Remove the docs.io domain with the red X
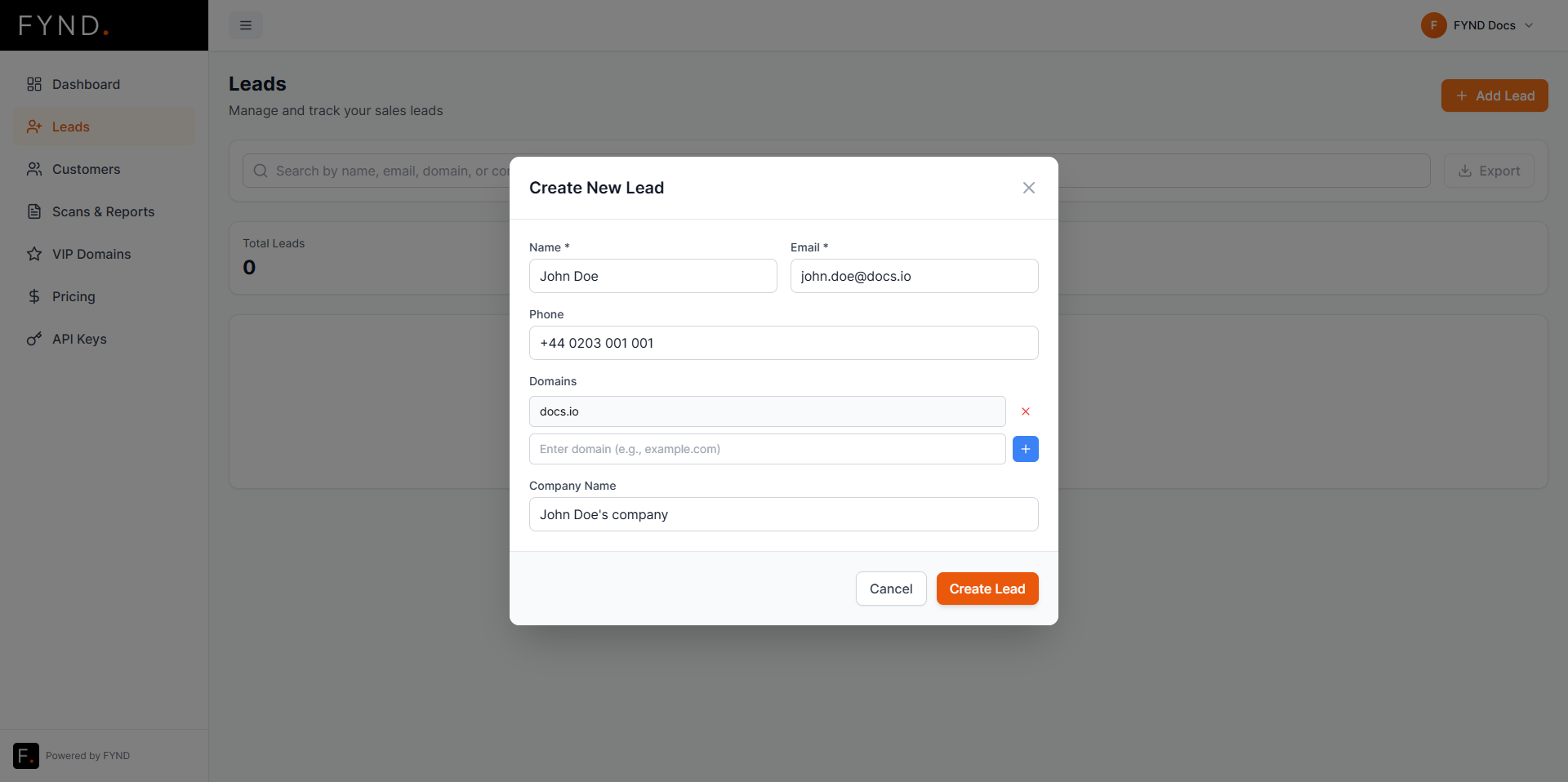This screenshot has width=1568, height=782. (1025, 411)
